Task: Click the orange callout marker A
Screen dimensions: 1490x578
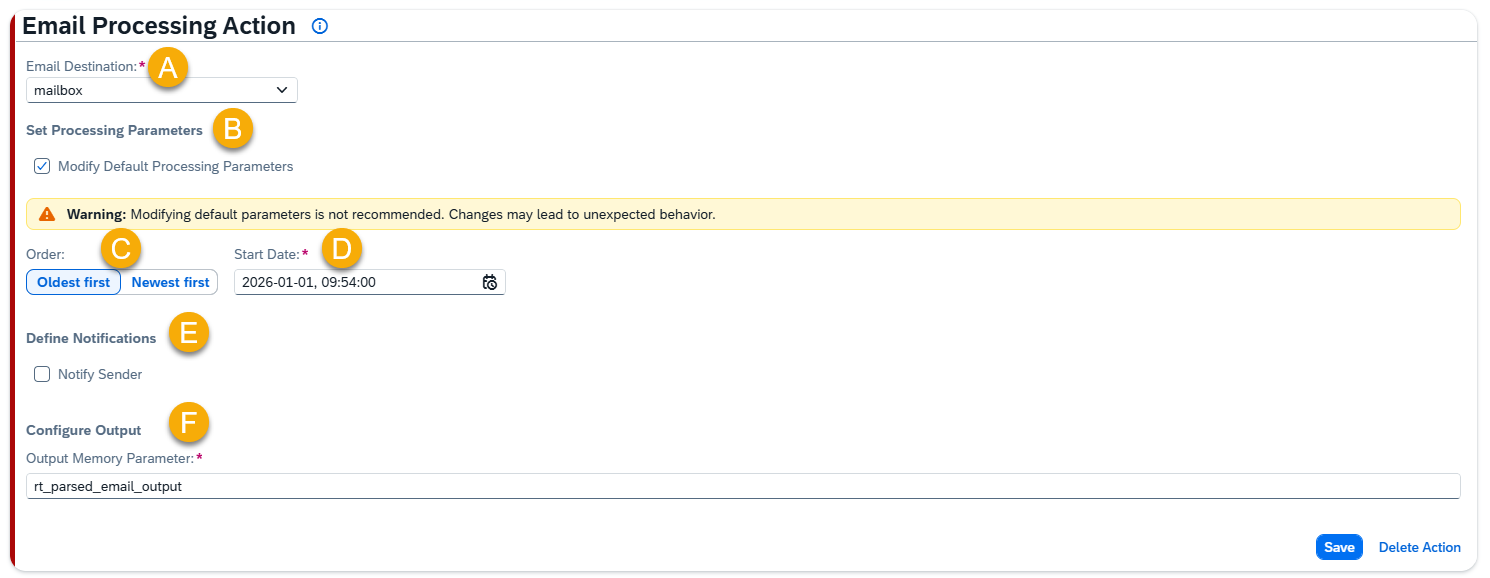Action: [168, 68]
